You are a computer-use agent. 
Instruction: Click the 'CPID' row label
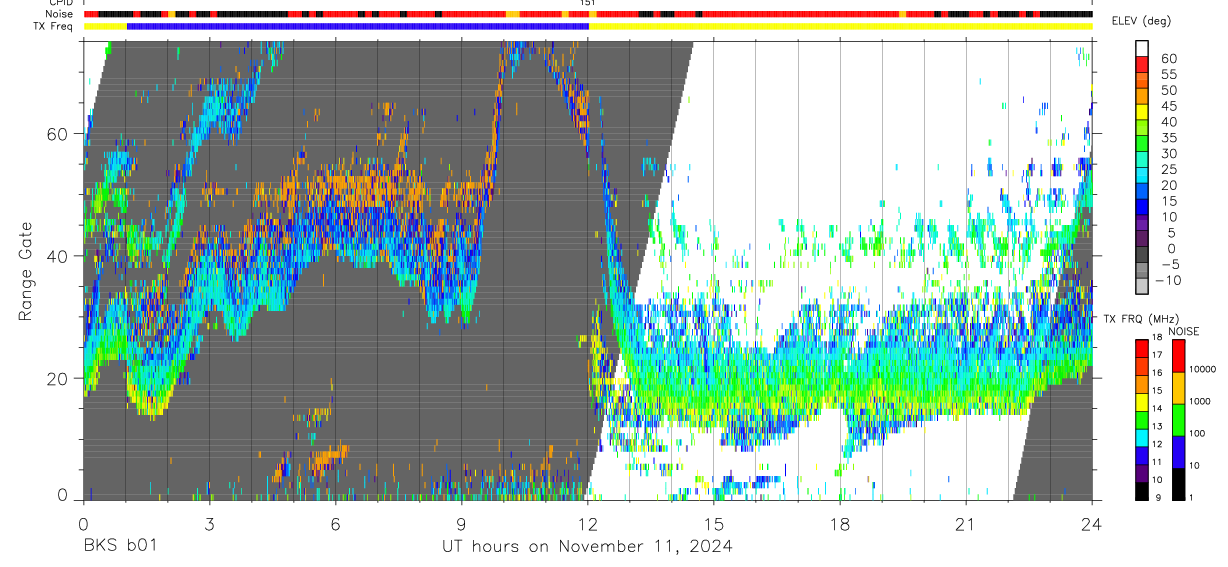(x=61, y=4)
